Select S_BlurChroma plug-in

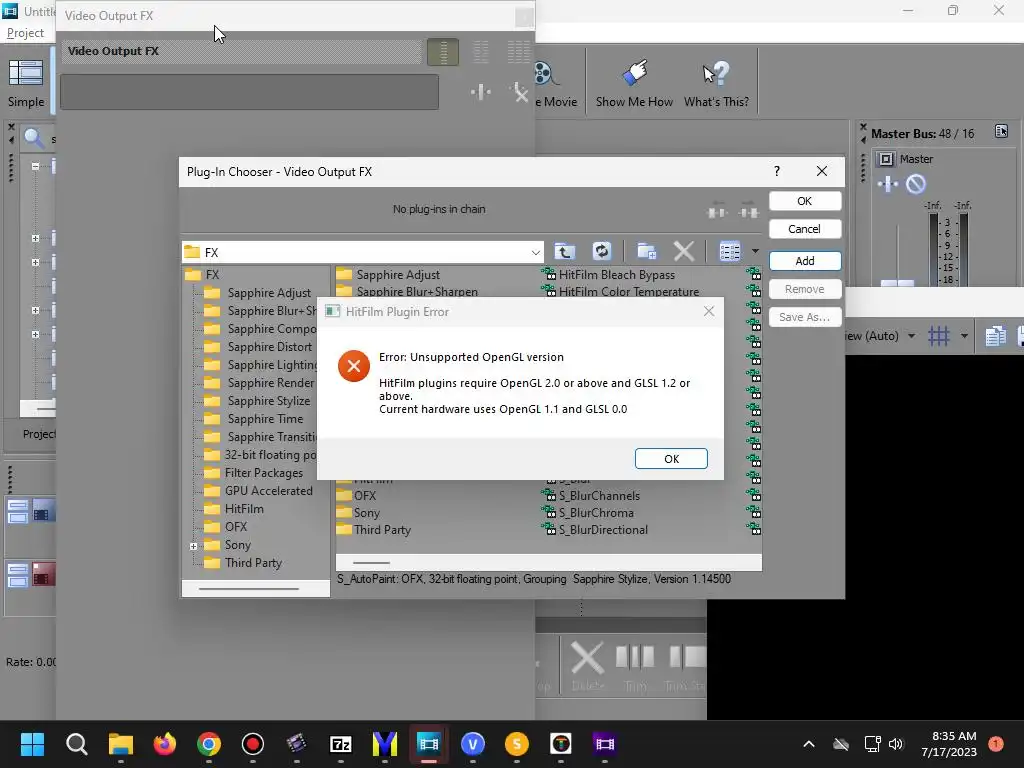(x=596, y=513)
